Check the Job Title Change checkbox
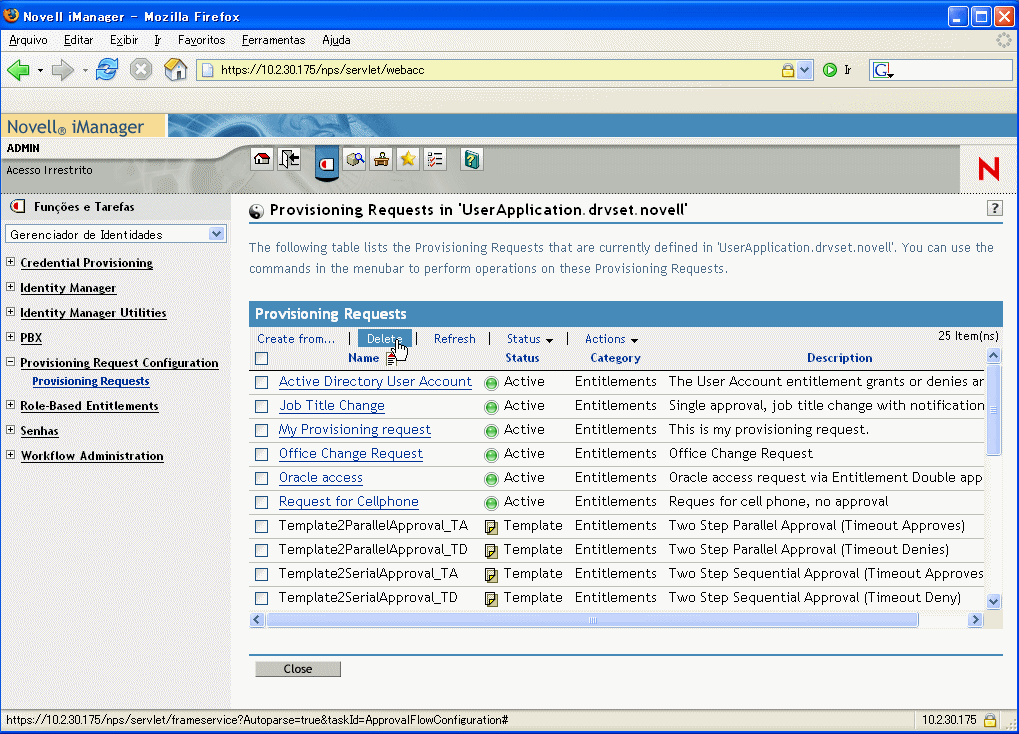This screenshot has height=734, width=1019. tap(261, 406)
